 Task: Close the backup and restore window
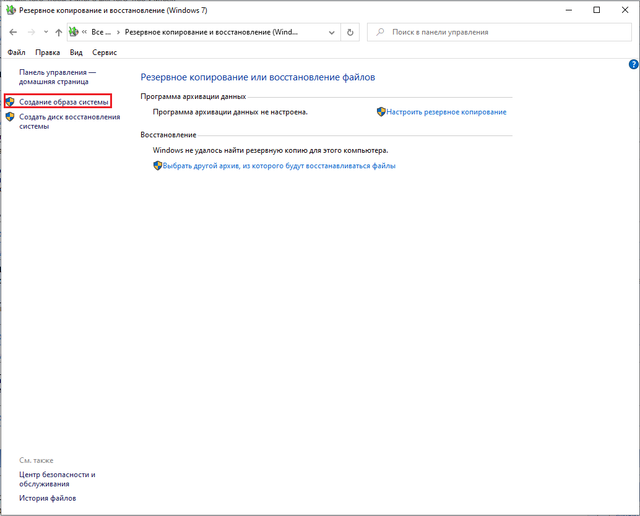625,10
